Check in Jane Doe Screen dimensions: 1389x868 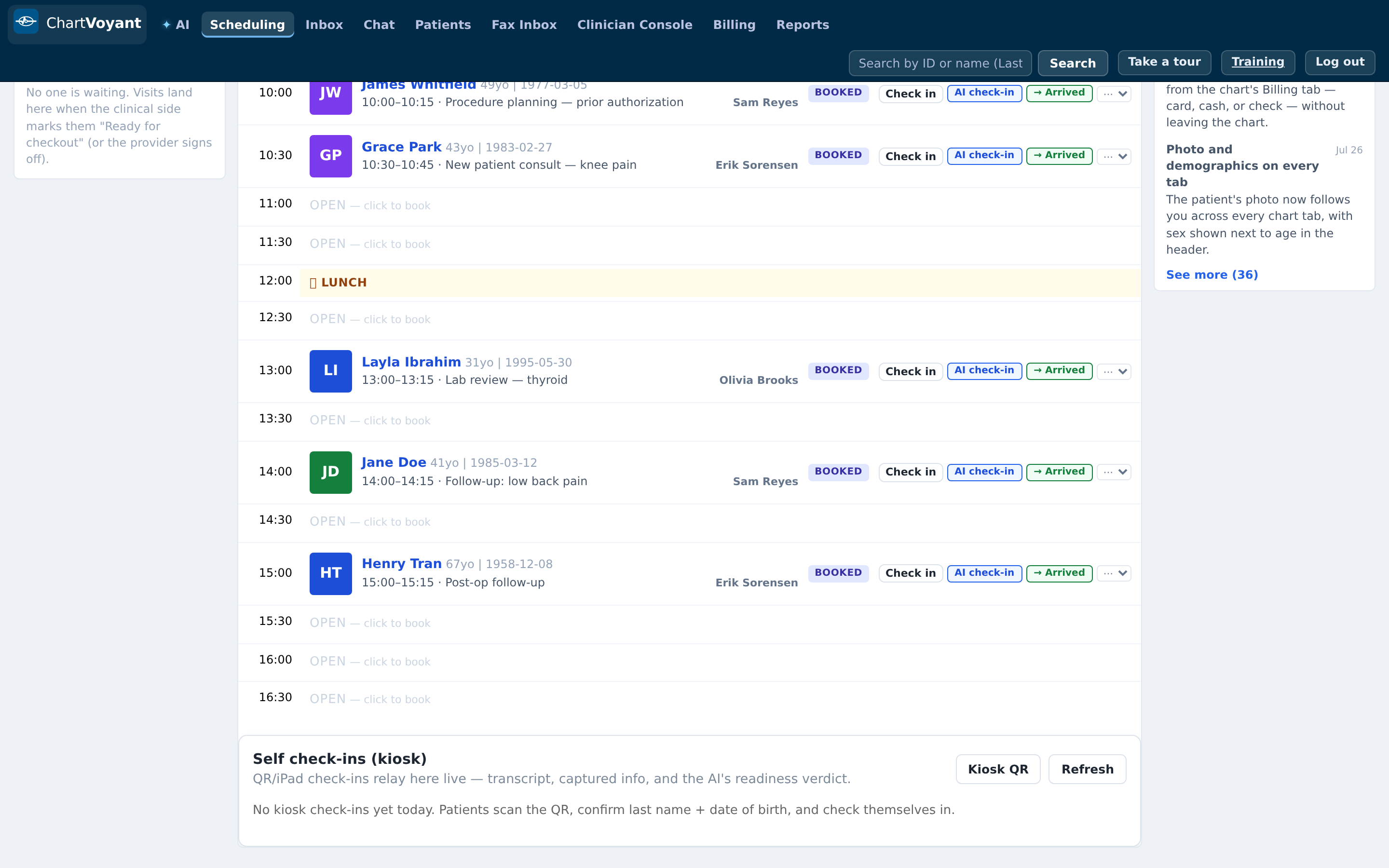click(x=910, y=472)
